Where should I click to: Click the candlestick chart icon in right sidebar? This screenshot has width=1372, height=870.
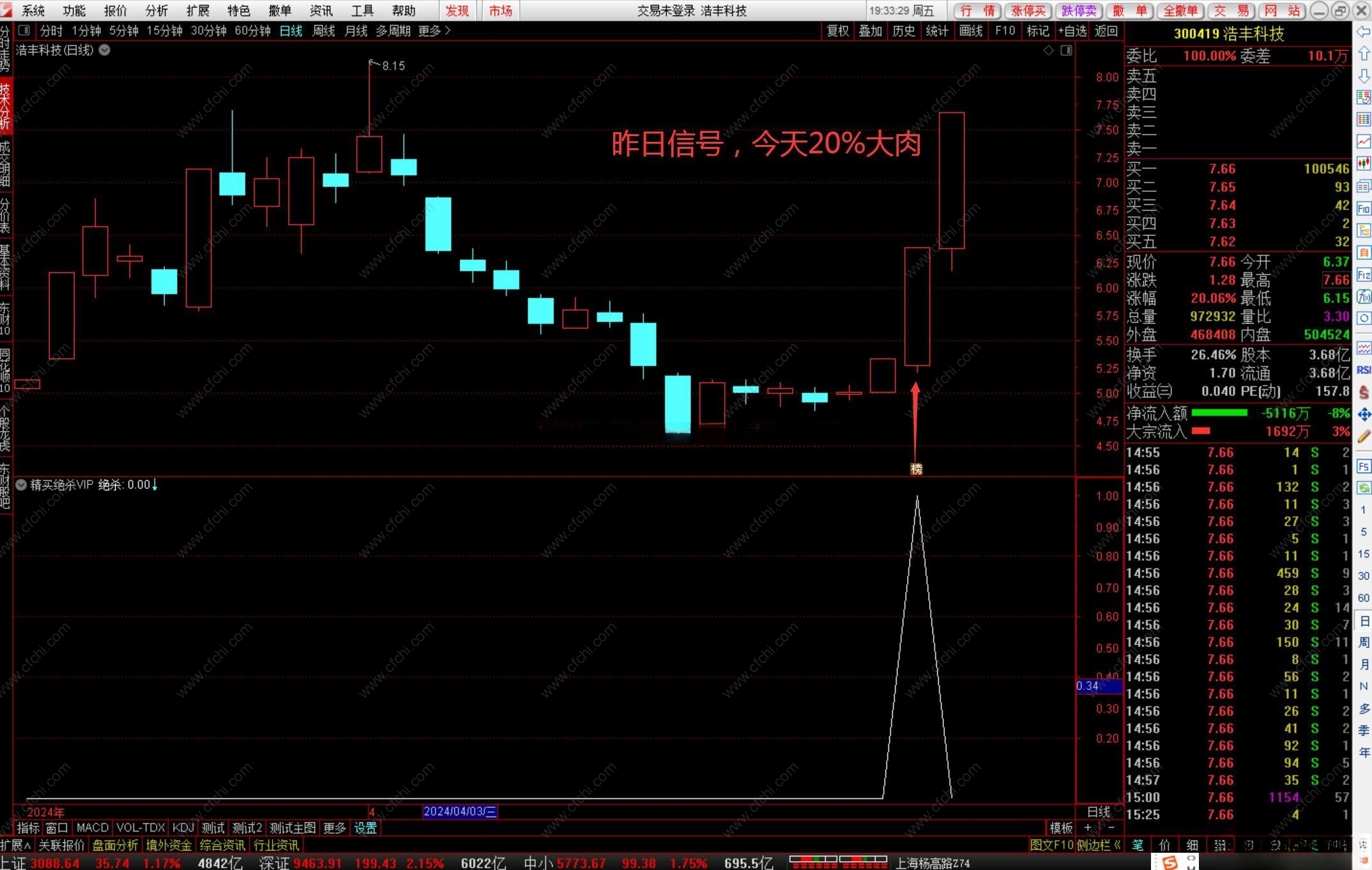pyautogui.click(x=1364, y=163)
